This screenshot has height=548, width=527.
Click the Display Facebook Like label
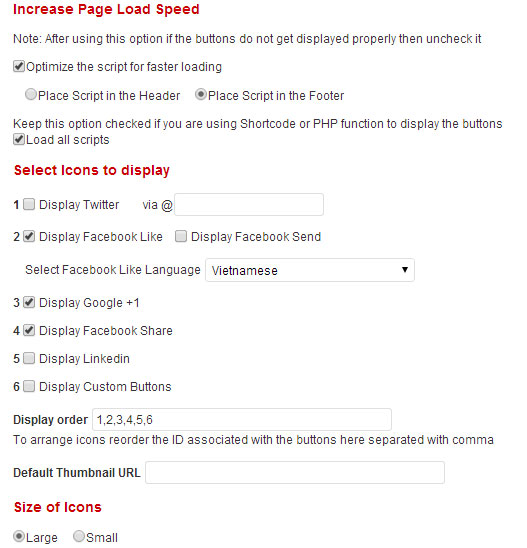pyautogui.click(x=101, y=237)
